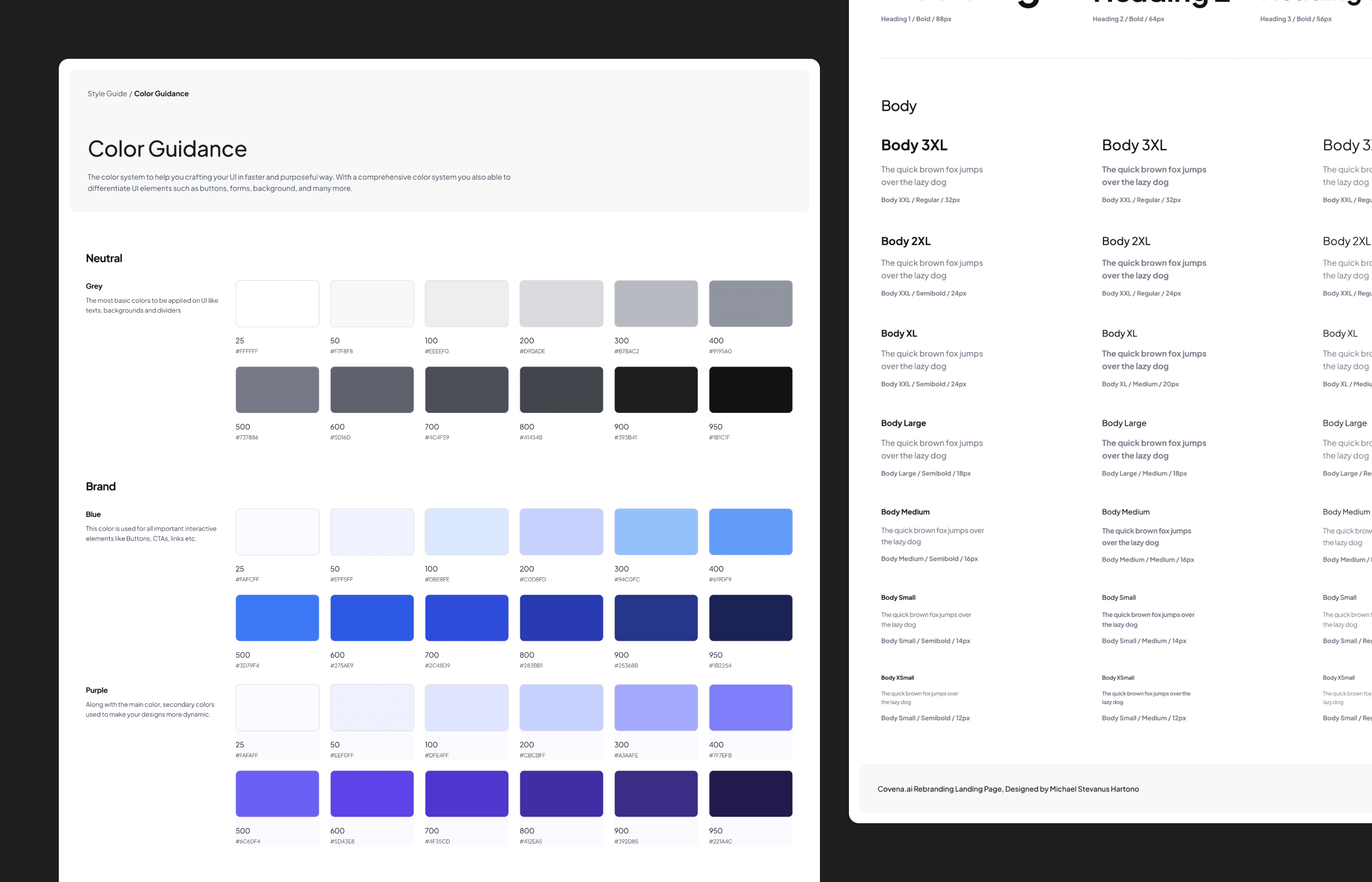Click the Body section heading in typography panel

(x=899, y=107)
